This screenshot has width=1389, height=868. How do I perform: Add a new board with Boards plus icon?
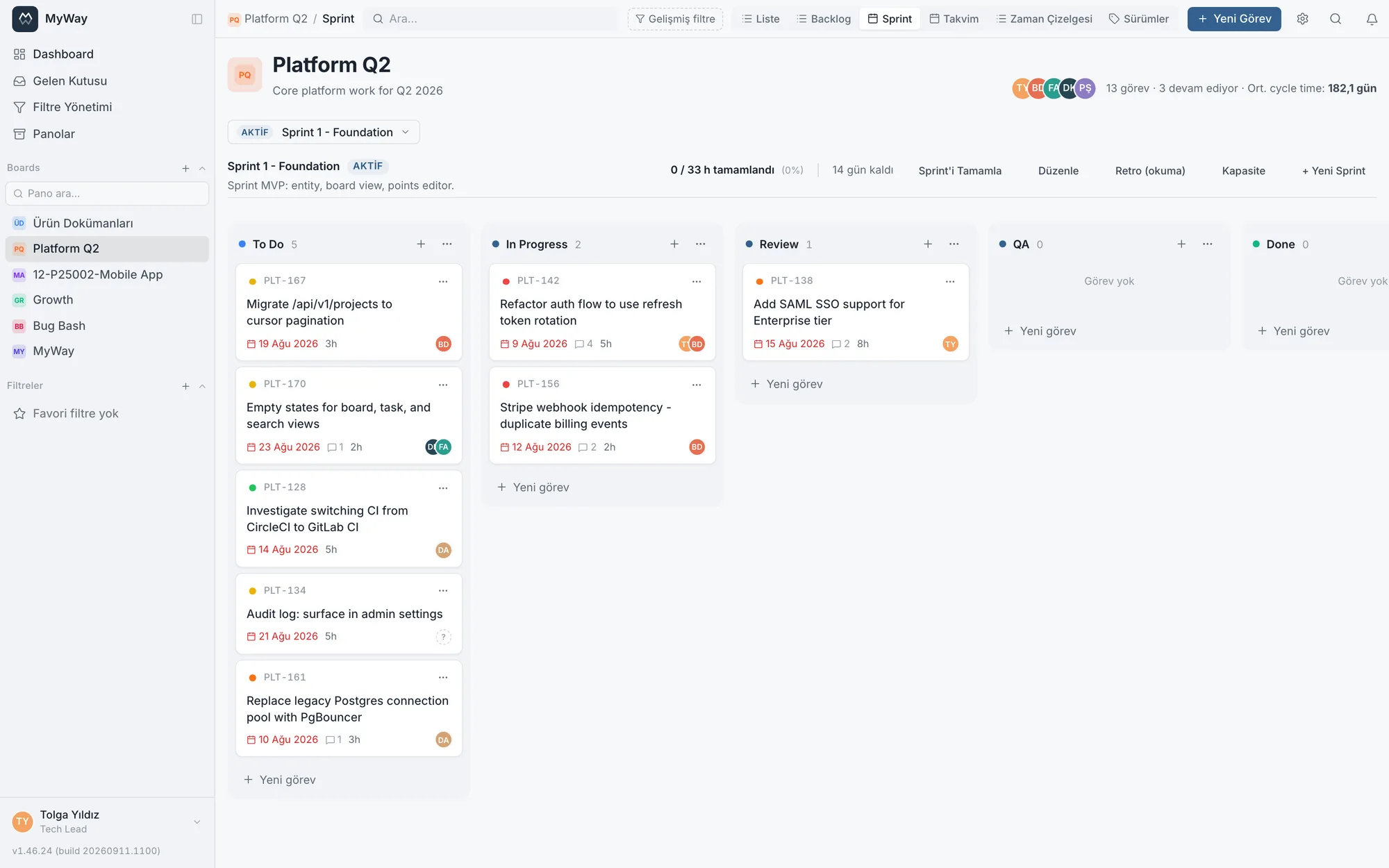tap(185, 168)
